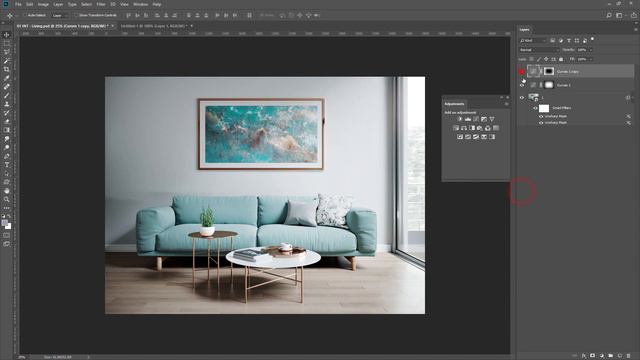Image resolution: width=640 pixels, height=360 pixels.
Task: Create a new group folder icon
Action: 611,356
